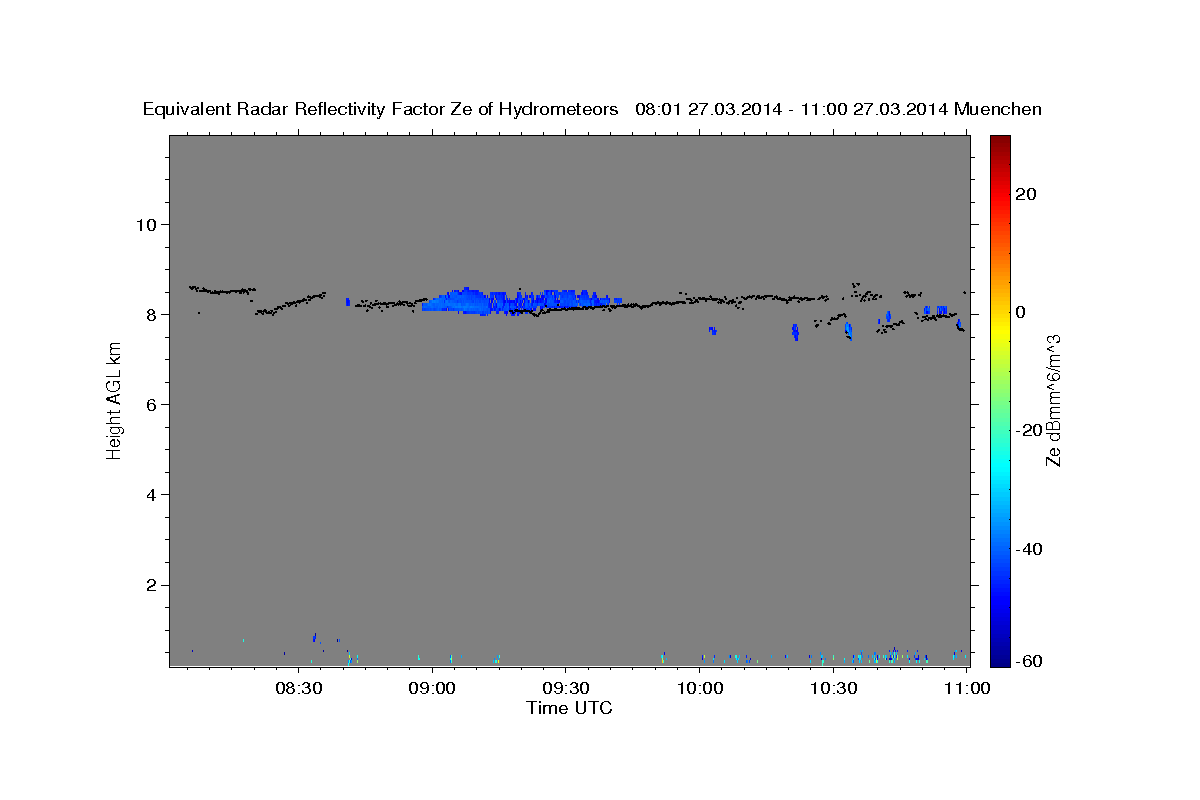Click the plot title 'Equivalent Radar Reflectivity Factor Ze of Hydrometeors'
The height and width of the screenshot is (800, 1200).
point(381,109)
